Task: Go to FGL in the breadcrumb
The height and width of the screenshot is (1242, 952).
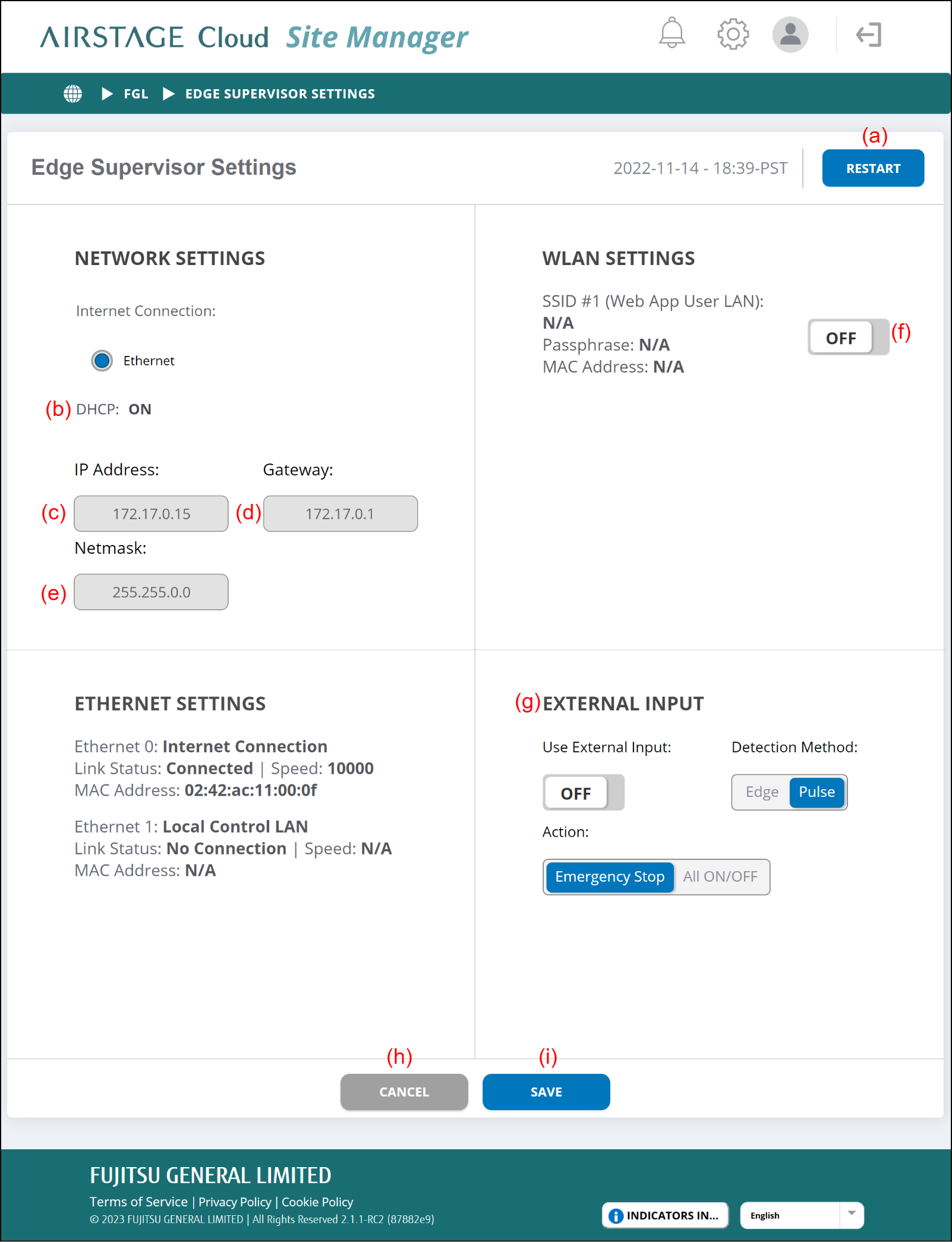Action: pyautogui.click(x=136, y=94)
